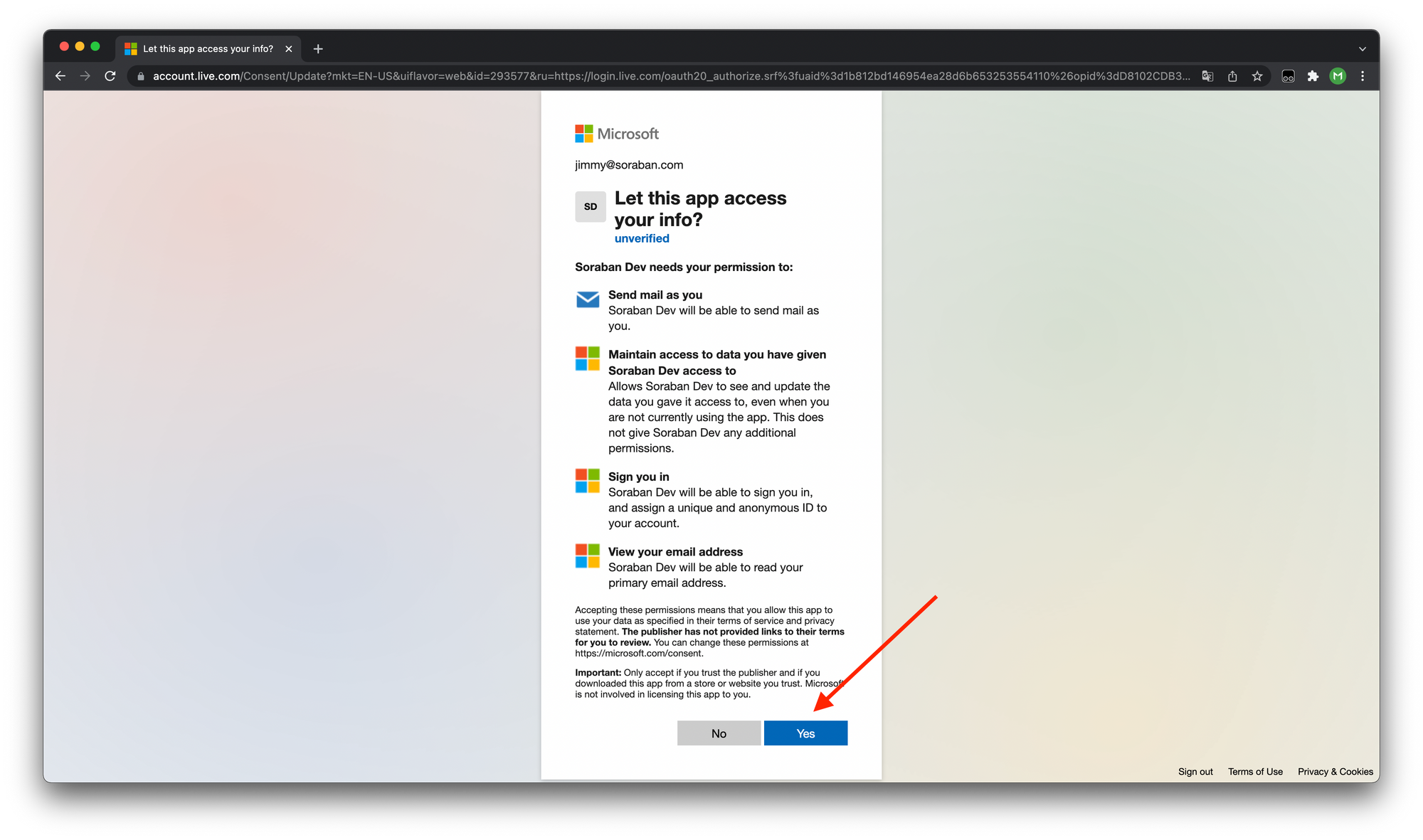
Task: Reload the consent page
Action: click(x=110, y=76)
